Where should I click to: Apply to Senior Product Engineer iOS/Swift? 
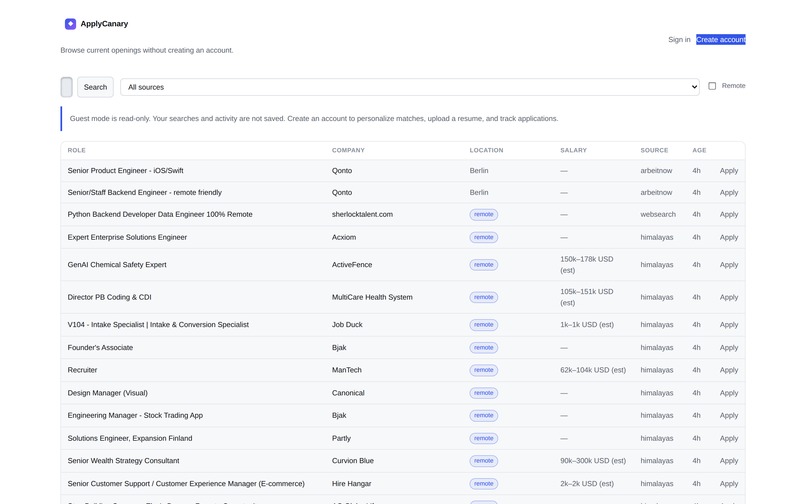(x=728, y=171)
